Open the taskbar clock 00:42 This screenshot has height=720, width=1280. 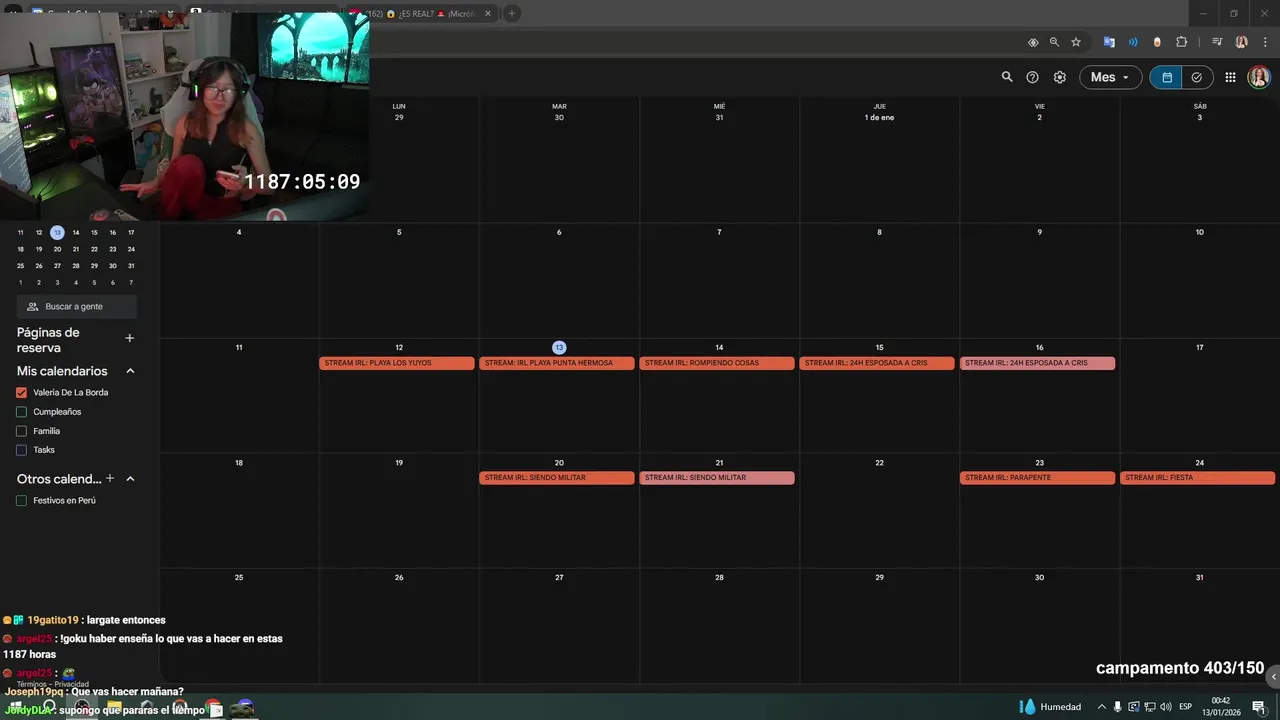coord(1221,706)
